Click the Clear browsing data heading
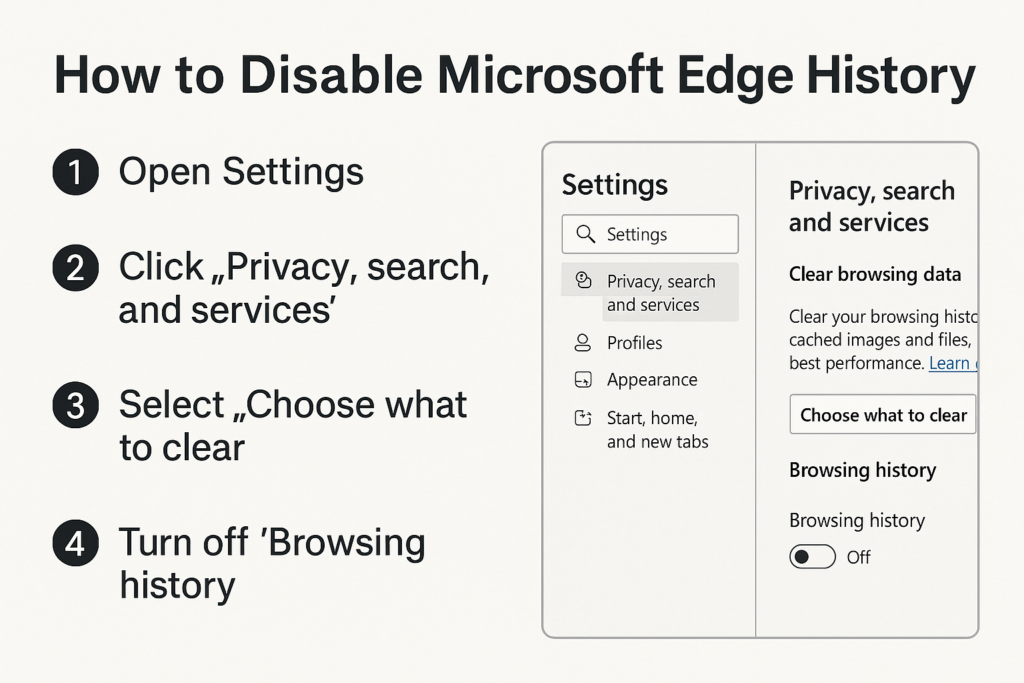Screen dimensions: 1024x683 [874, 274]
